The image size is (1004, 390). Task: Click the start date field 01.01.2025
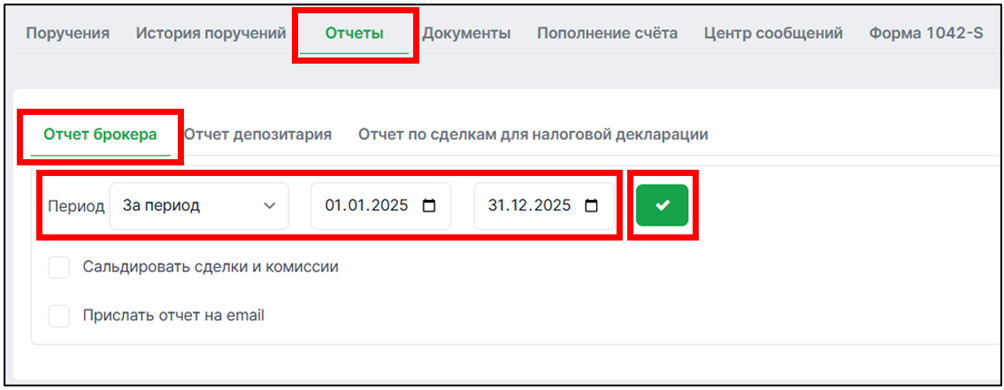pyautogui.click(x=381, y=206)
